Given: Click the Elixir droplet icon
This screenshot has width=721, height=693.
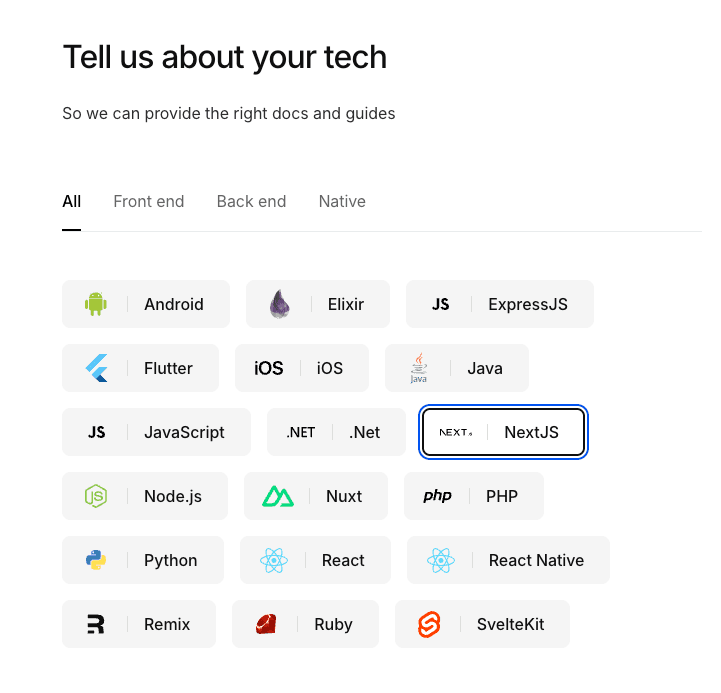Looking at the screenshot, I should coord(280,304).
